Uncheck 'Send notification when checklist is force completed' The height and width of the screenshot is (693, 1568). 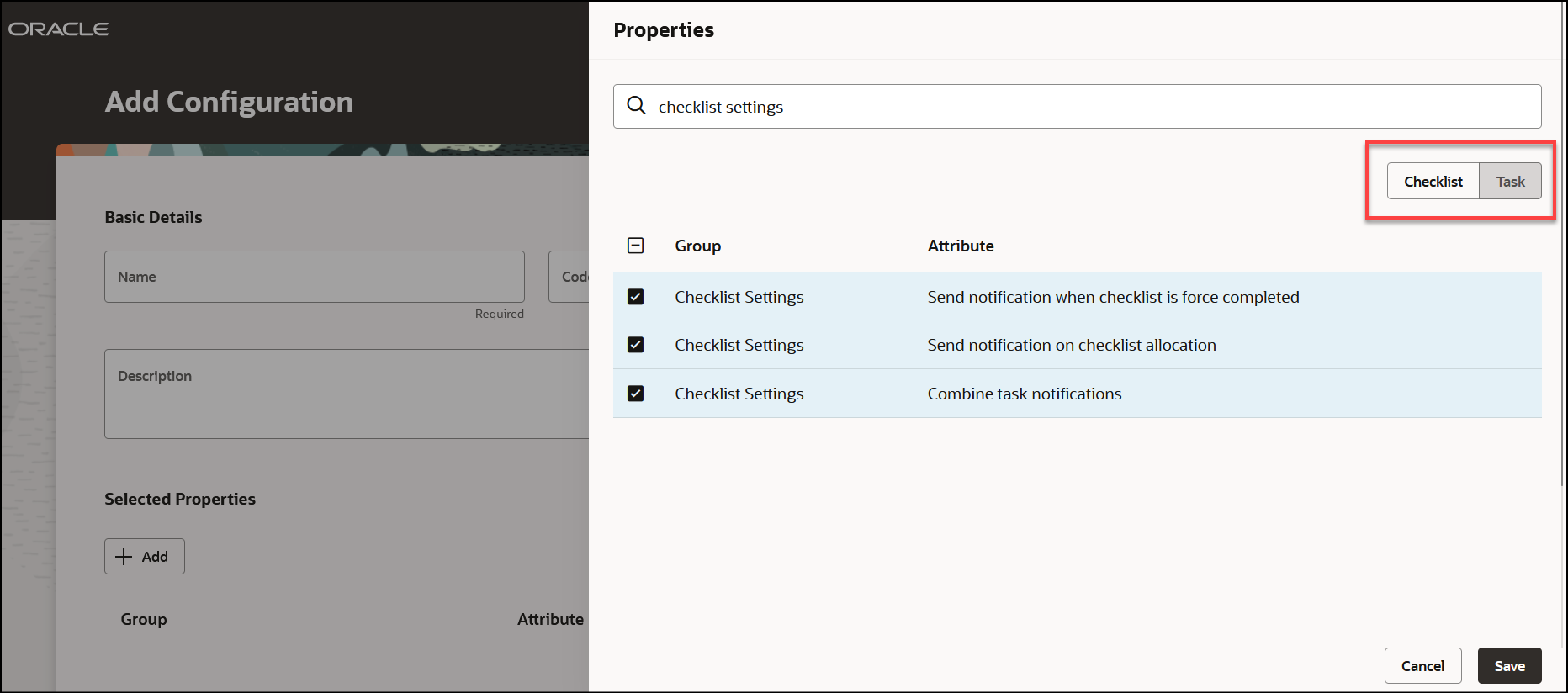click(x=636, y=297)
